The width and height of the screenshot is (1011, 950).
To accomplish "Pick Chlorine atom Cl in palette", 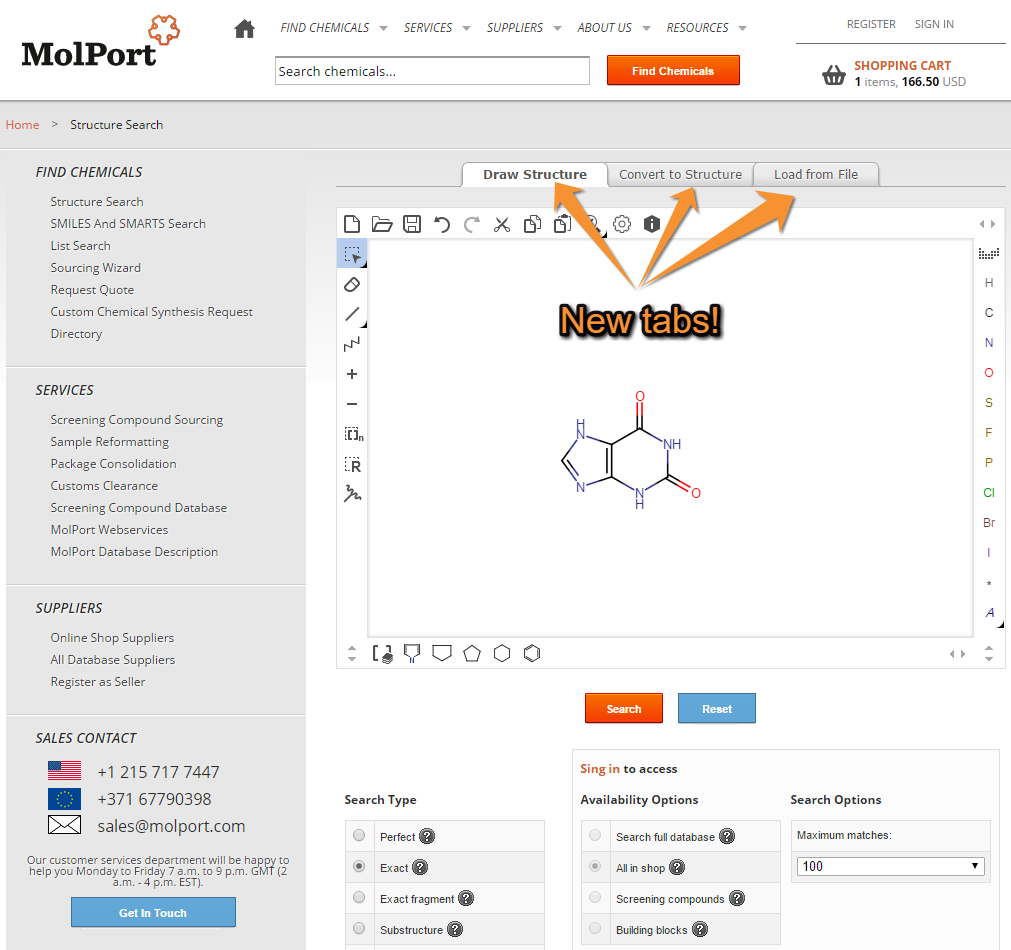I will click(x=988, y=493).
